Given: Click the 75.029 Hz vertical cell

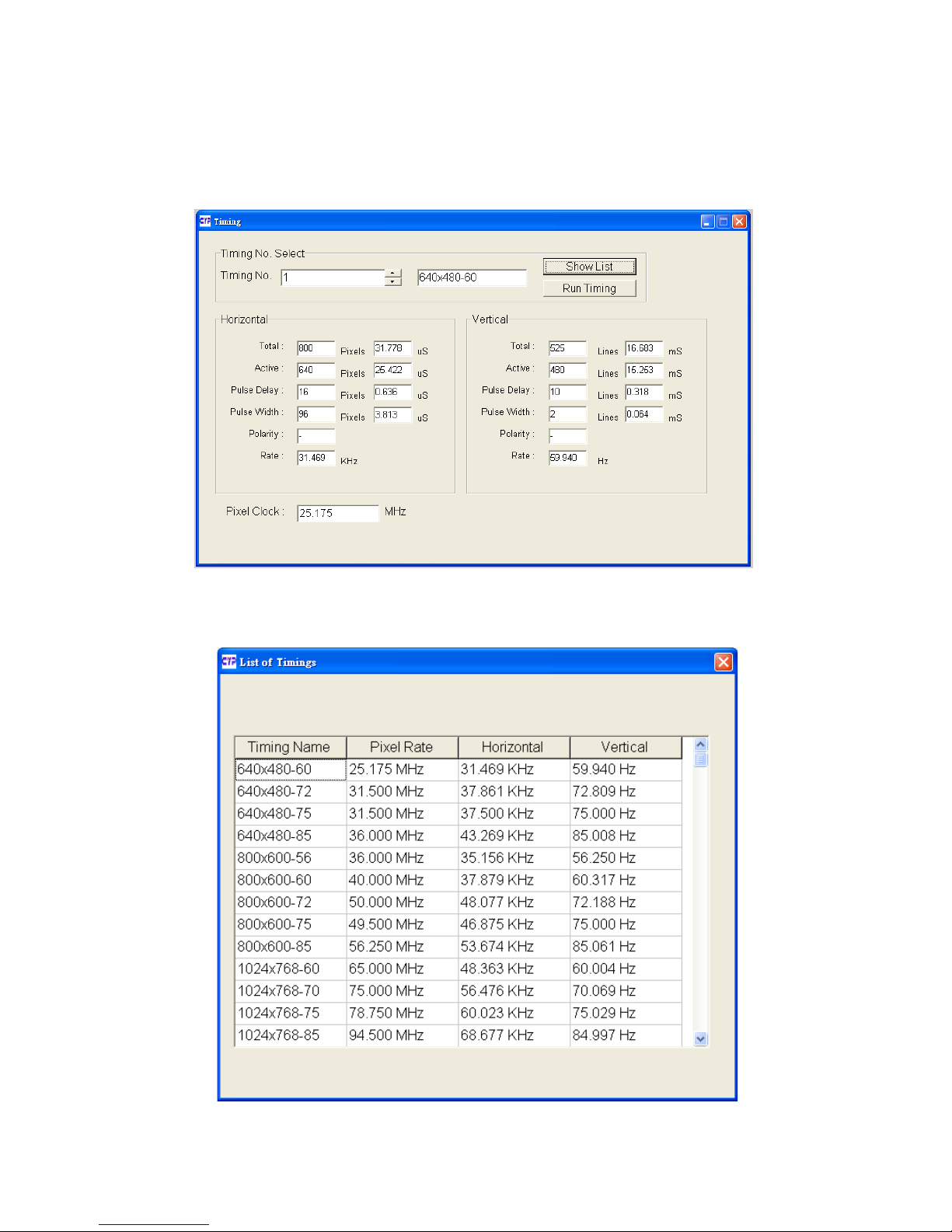Looking at the screenshot, I should 626,1013.
